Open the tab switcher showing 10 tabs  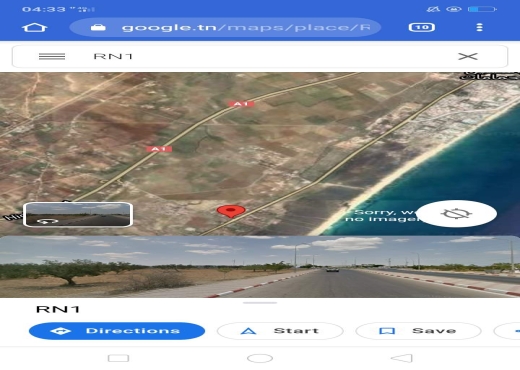click(422, 27)
